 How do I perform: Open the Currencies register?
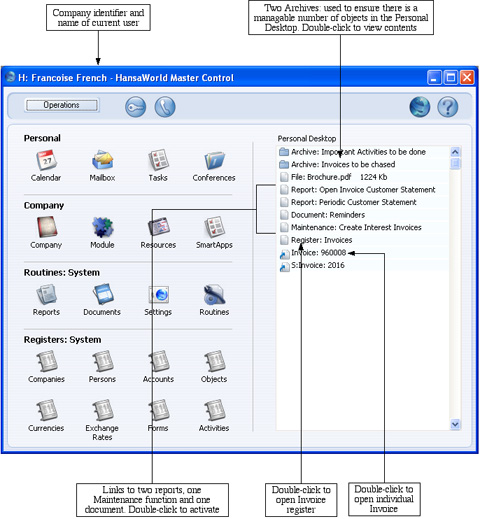(x=46, y=410)
